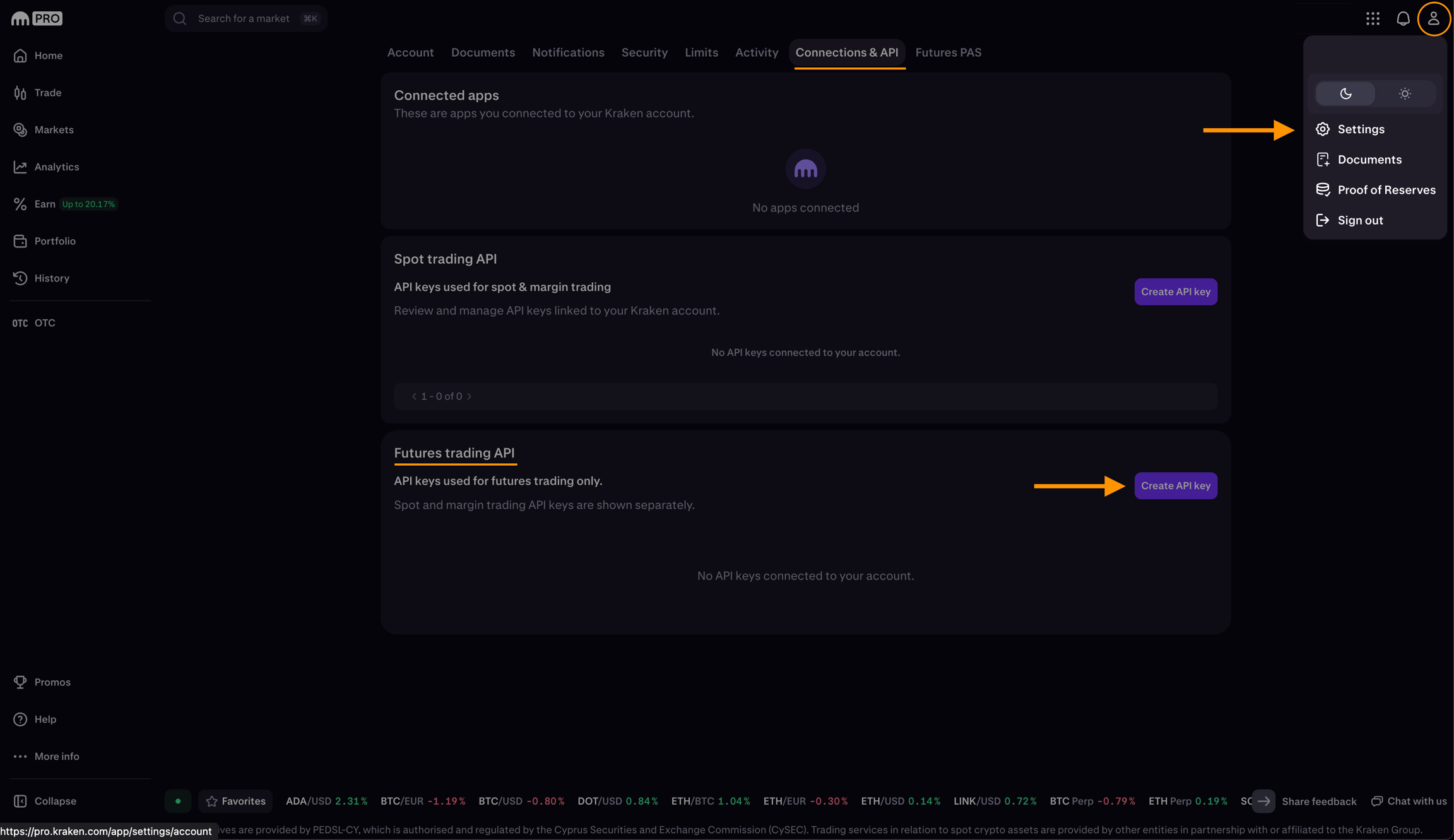Click the notifications bell icon
Image resolution: width=1454 pixels, height=840 pixels.
pos(1403,19)
